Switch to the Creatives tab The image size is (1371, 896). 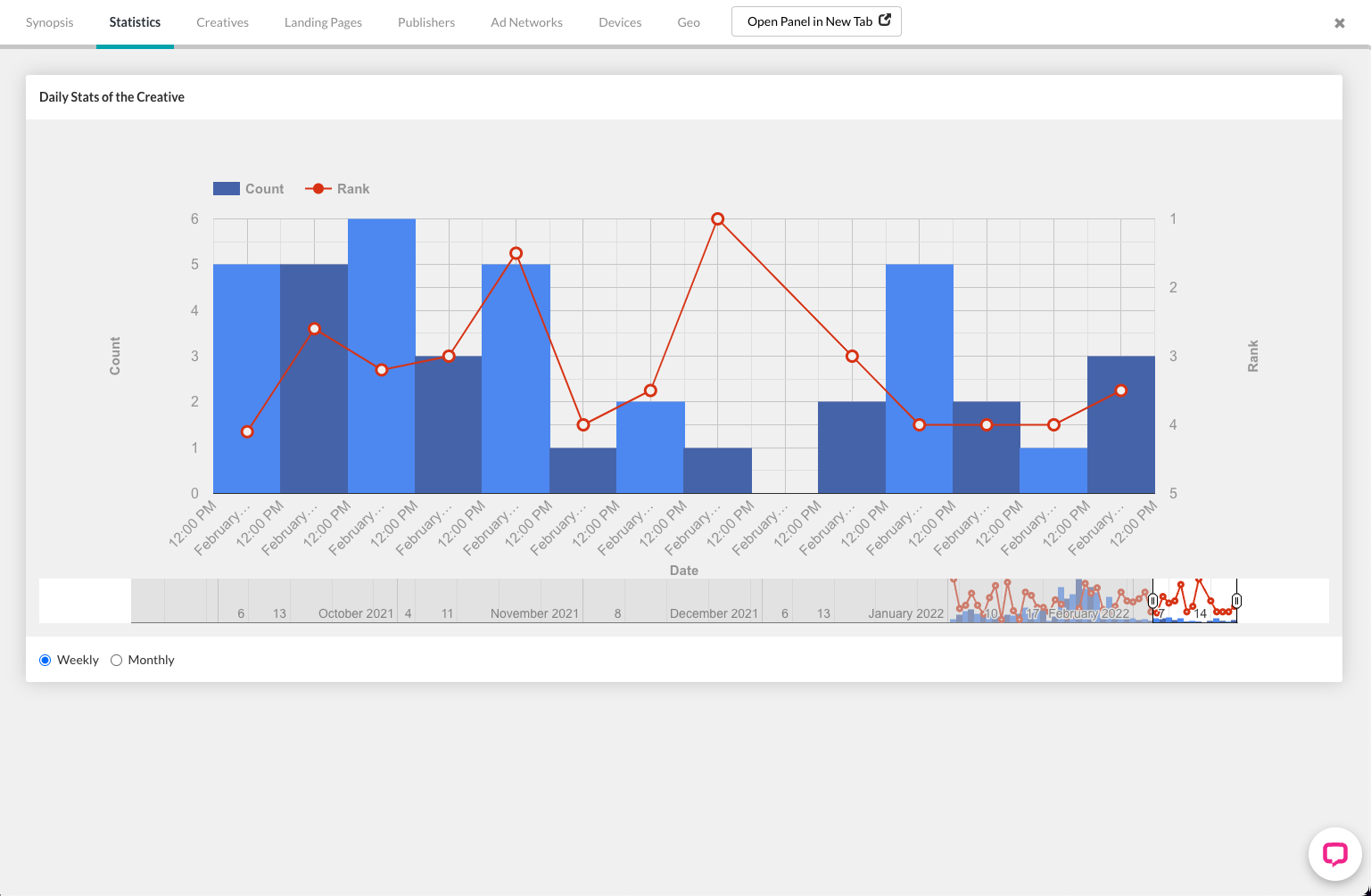click(221, 22)
